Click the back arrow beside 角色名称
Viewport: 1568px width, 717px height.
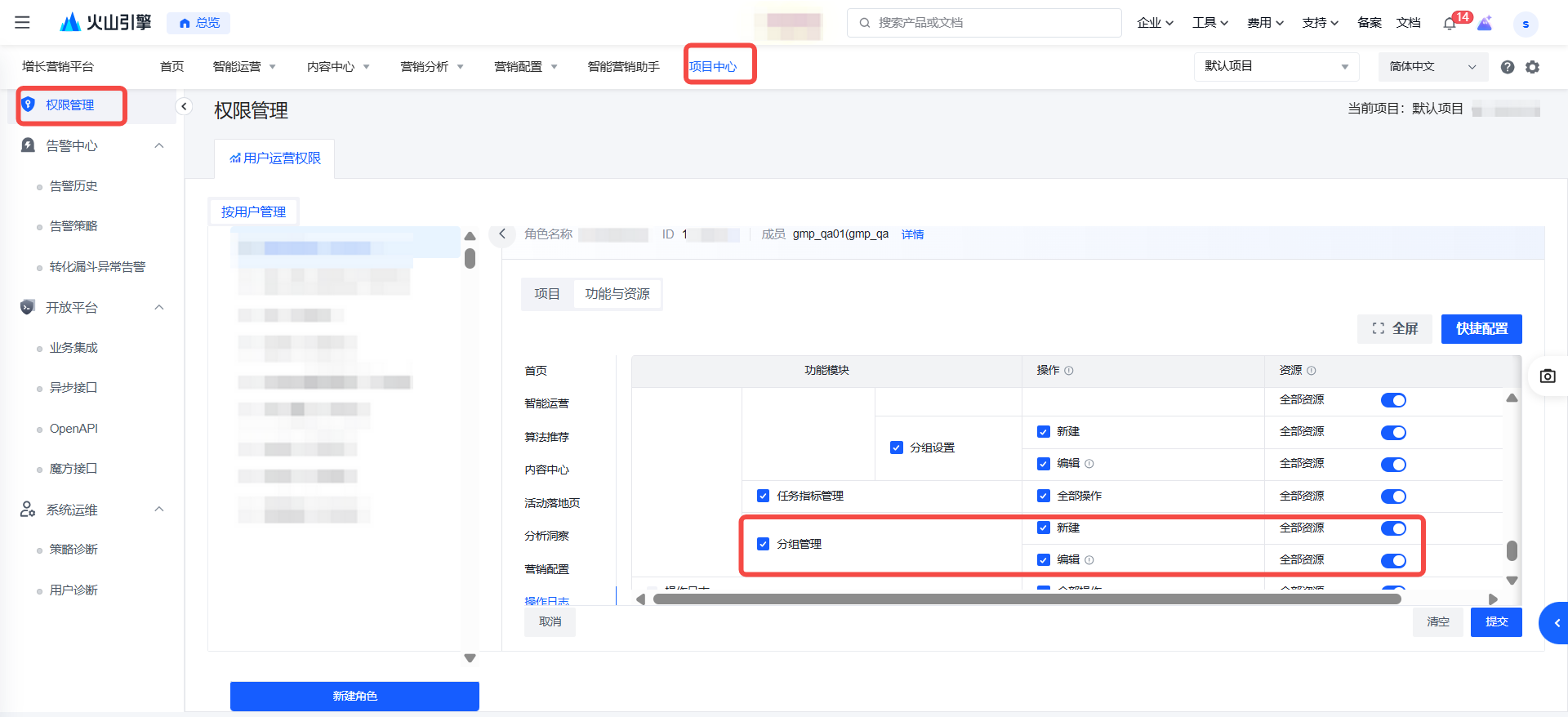(502, 234)
